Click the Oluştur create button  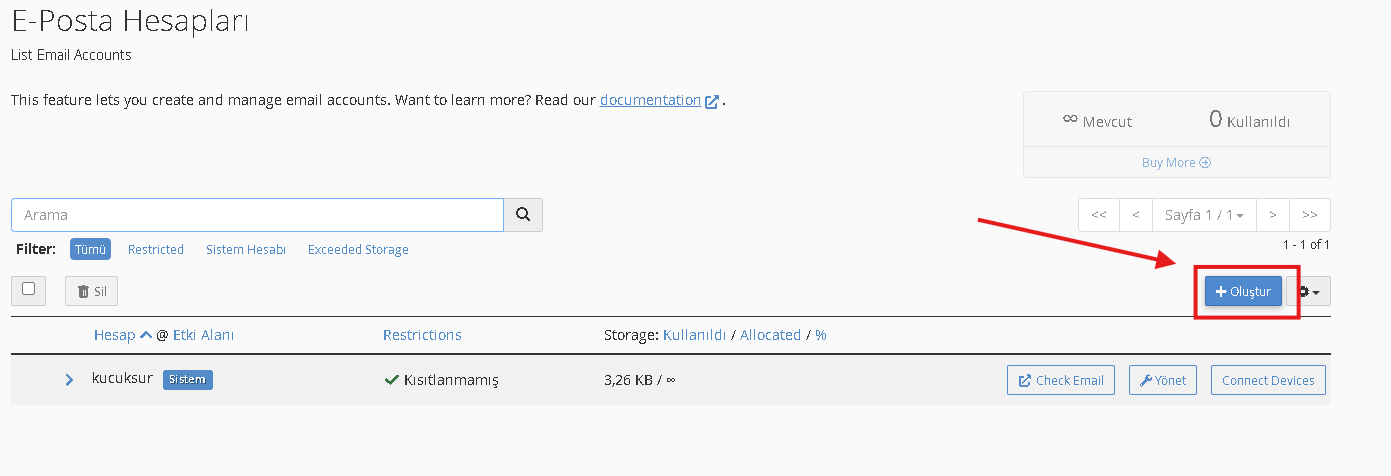click(x=1243, y=292)
